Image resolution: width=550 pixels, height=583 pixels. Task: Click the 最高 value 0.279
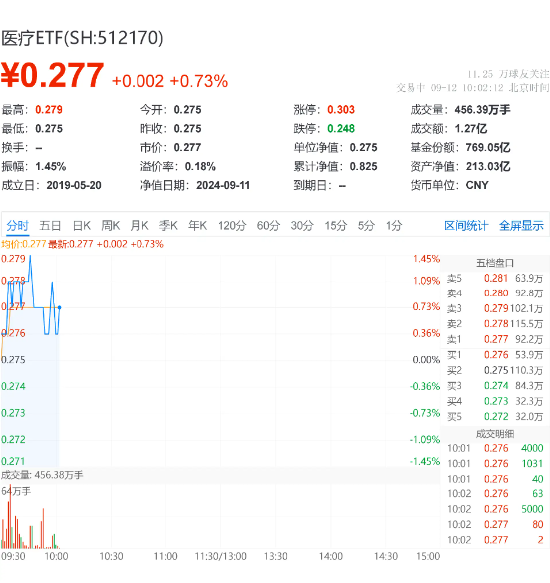(49, 110)
